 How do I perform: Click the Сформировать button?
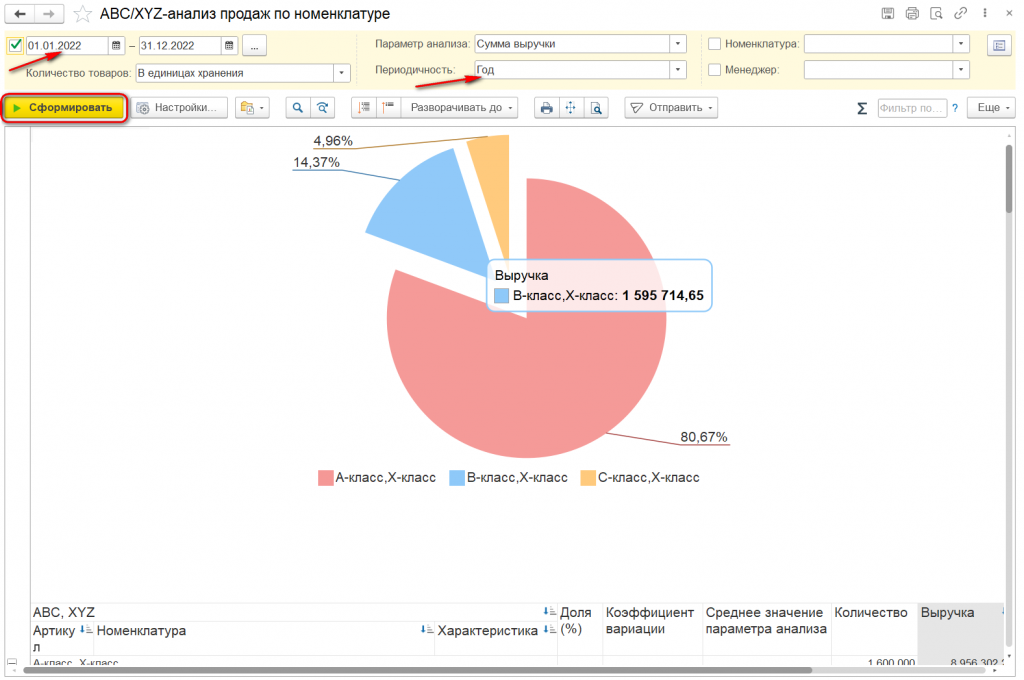(x=64, y=108)
